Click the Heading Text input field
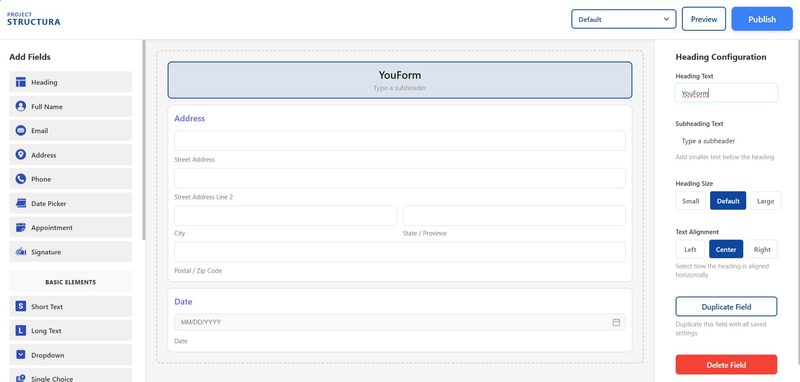 726,93
